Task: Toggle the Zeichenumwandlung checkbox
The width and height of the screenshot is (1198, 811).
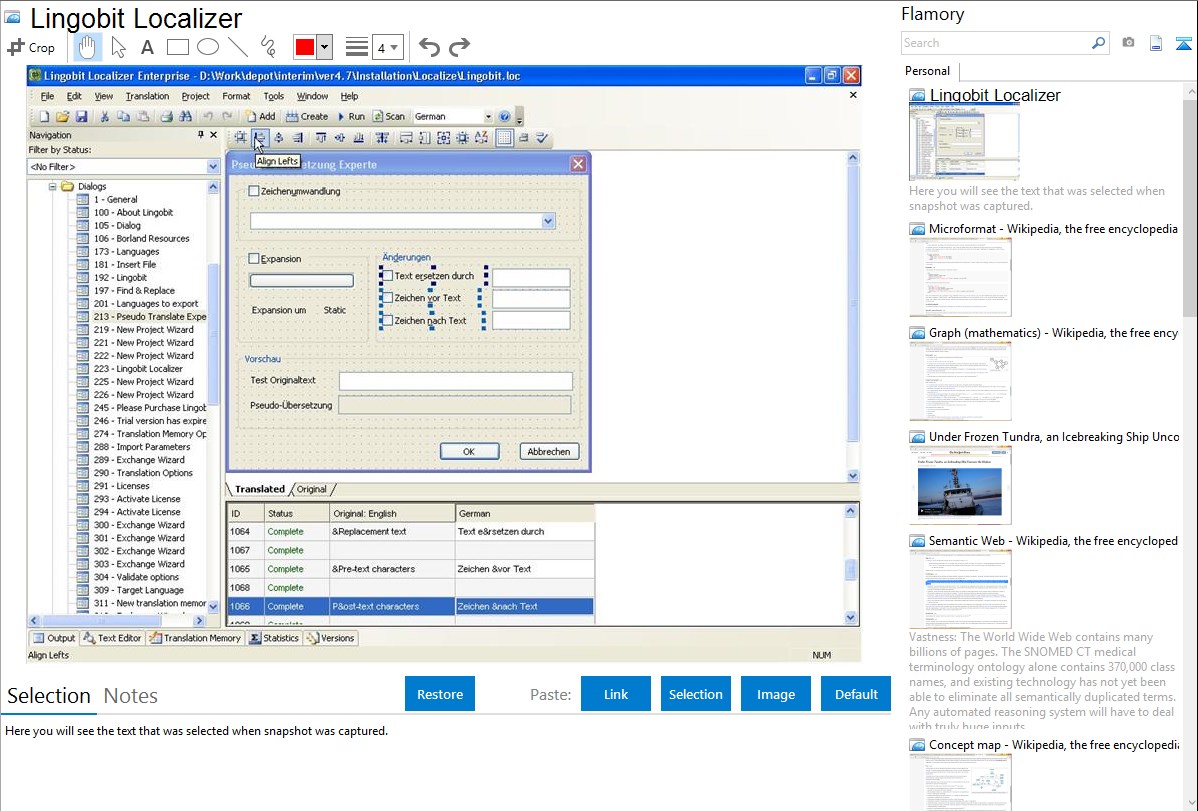Action: 254,191
